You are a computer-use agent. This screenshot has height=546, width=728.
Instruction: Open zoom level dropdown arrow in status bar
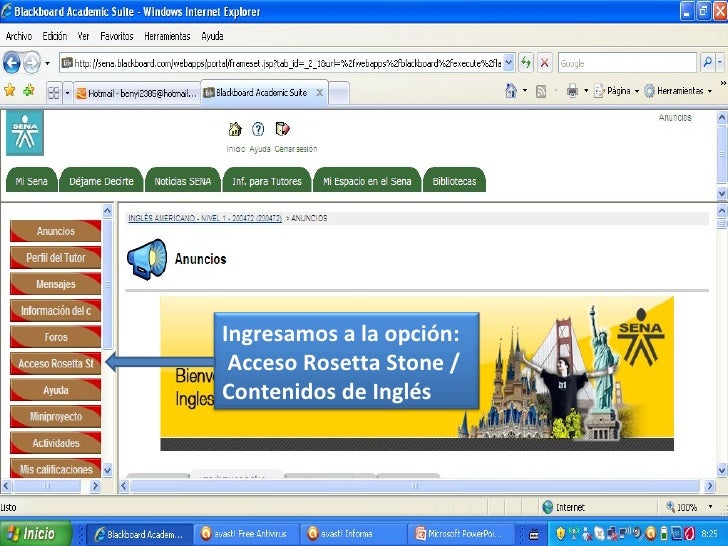pos(710,507)
